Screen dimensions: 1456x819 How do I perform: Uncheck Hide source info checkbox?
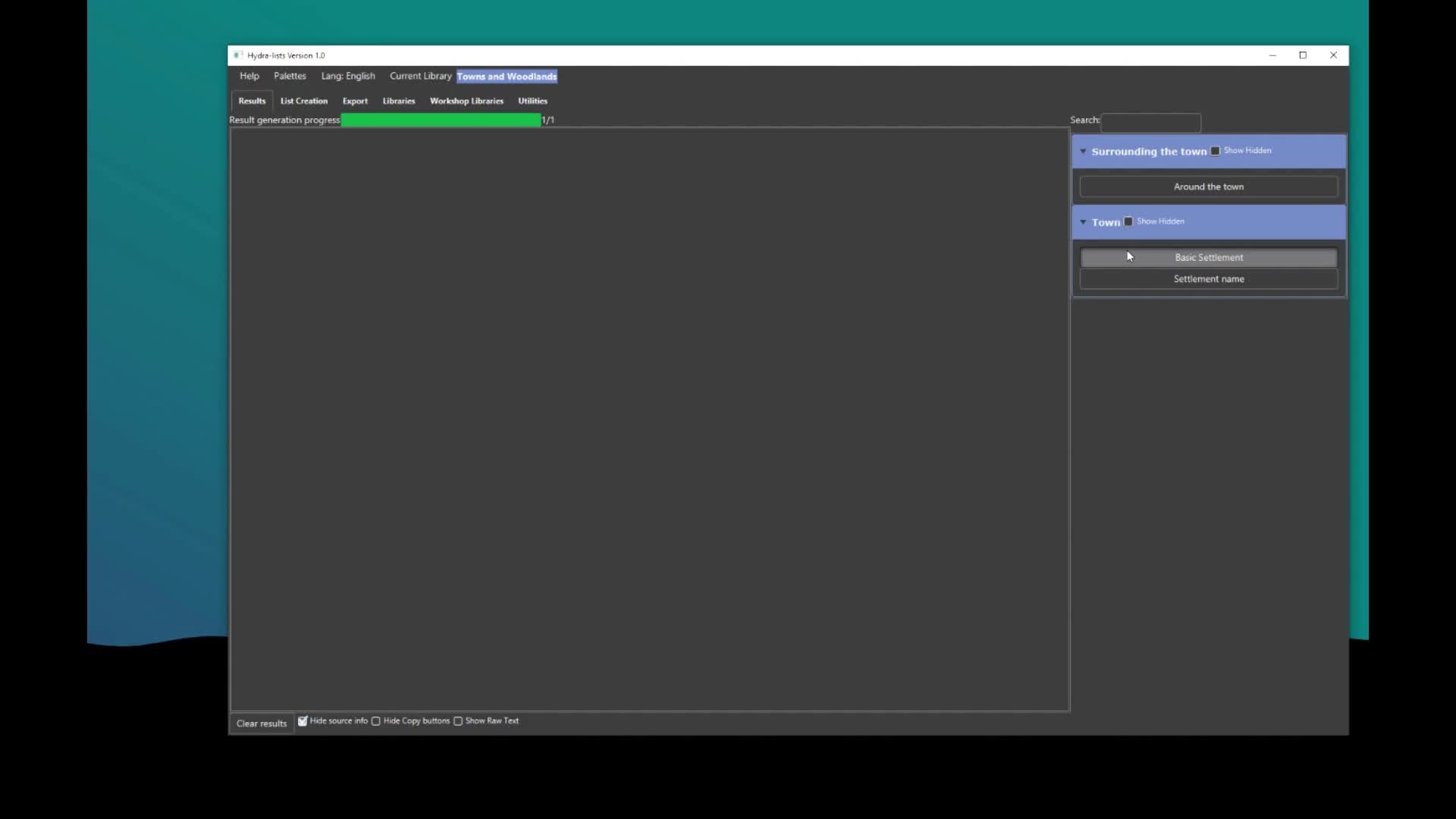303,721
